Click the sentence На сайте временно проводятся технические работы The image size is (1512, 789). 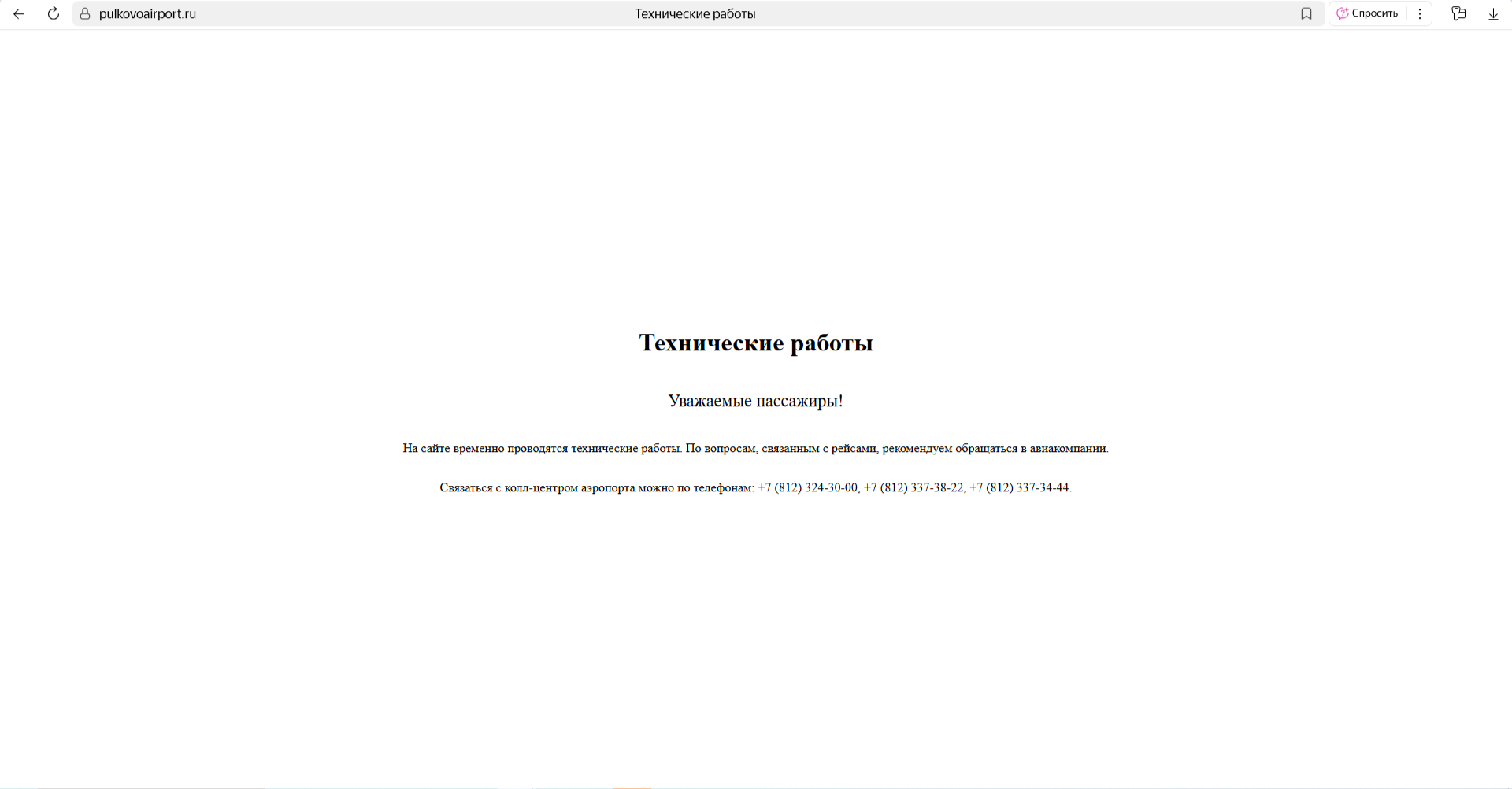coord(542,448)
